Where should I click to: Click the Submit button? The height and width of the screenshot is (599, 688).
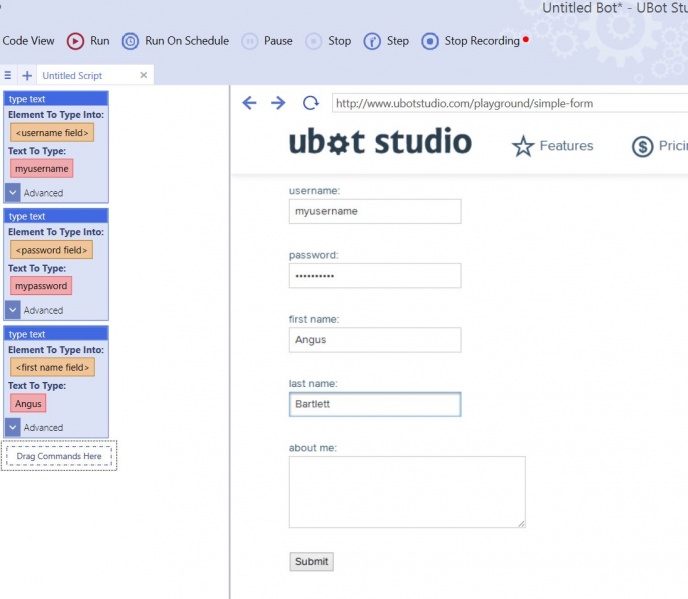click(312, 562)
